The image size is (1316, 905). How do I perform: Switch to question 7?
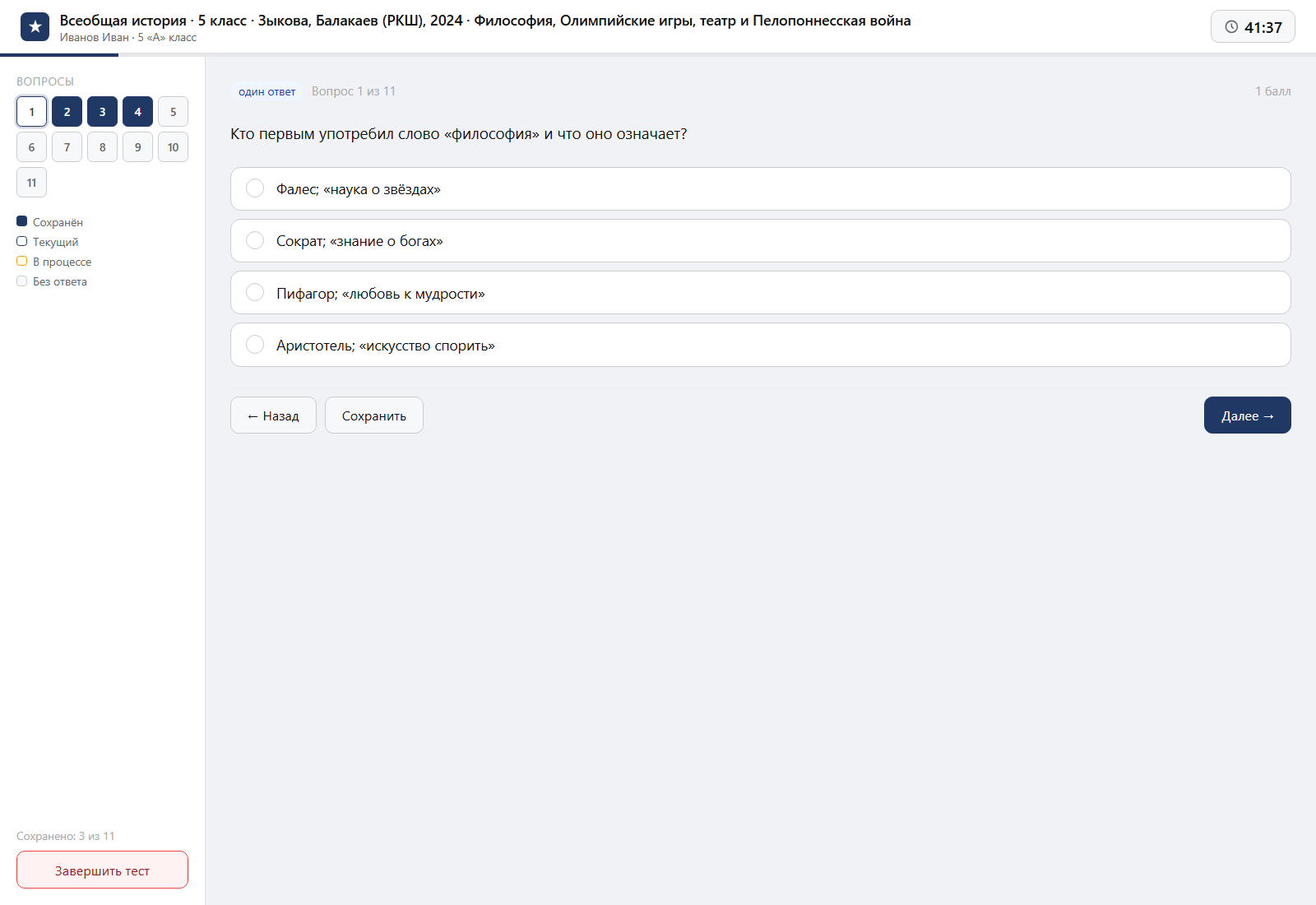tap(67, 147)
